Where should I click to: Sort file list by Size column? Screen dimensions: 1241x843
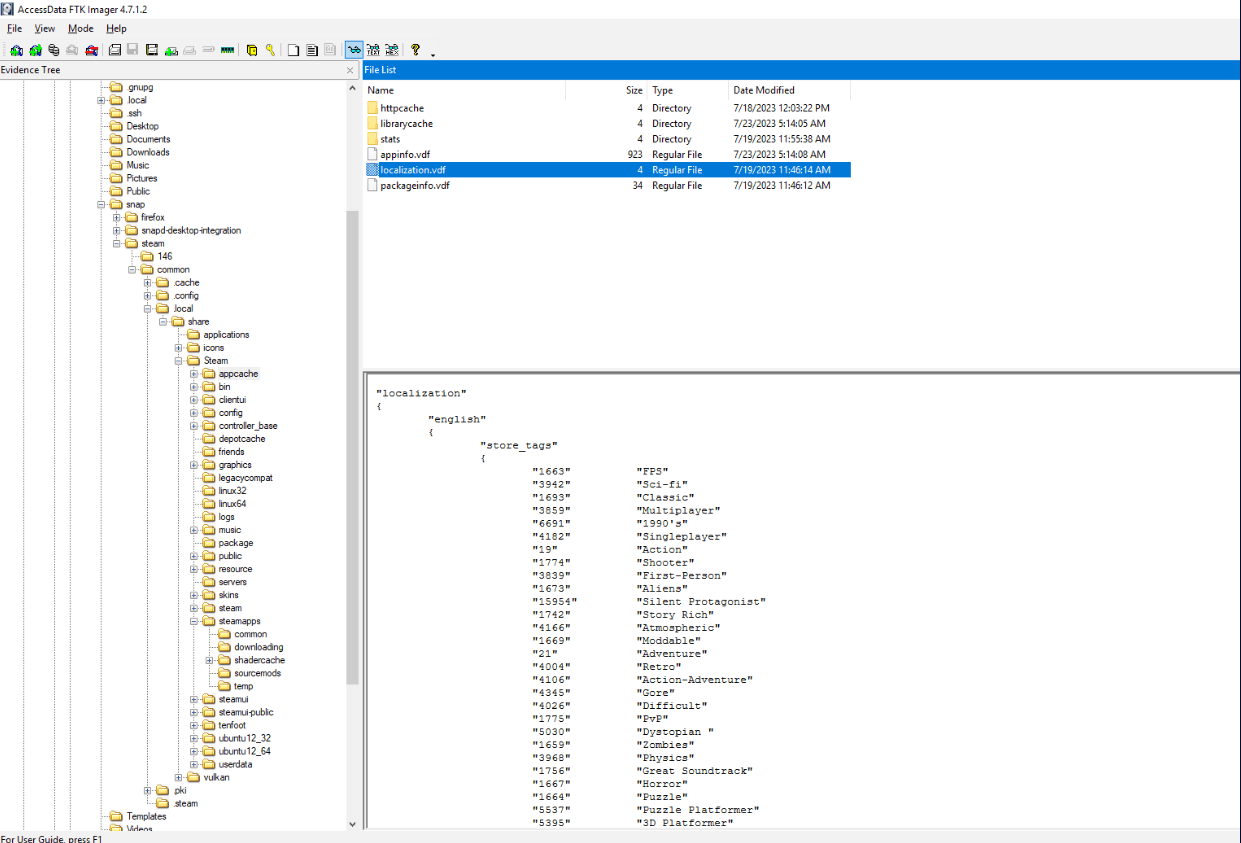tap(606, 90)
